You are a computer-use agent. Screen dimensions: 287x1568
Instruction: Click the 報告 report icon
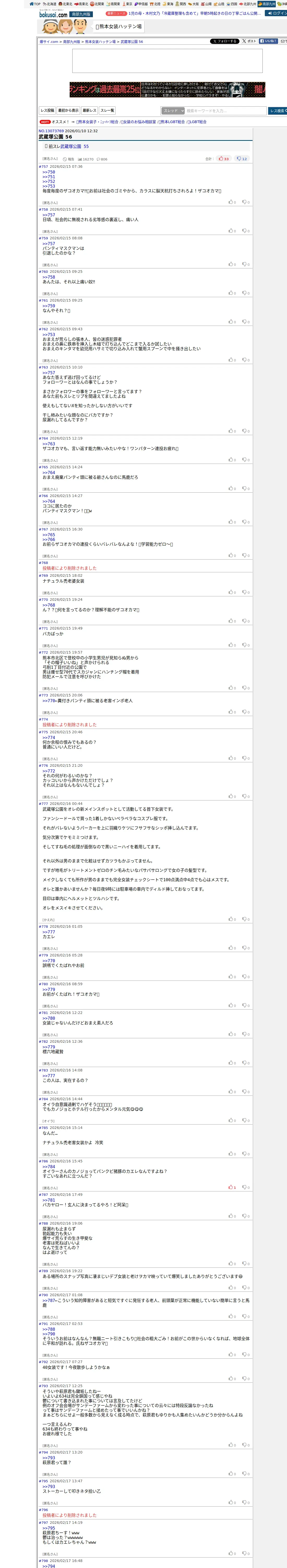[69, 159]
